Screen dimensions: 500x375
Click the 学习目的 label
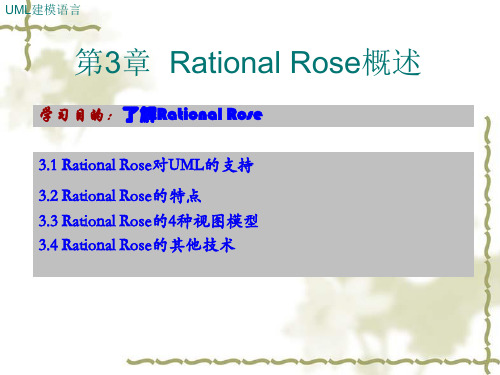click(76, 115)
